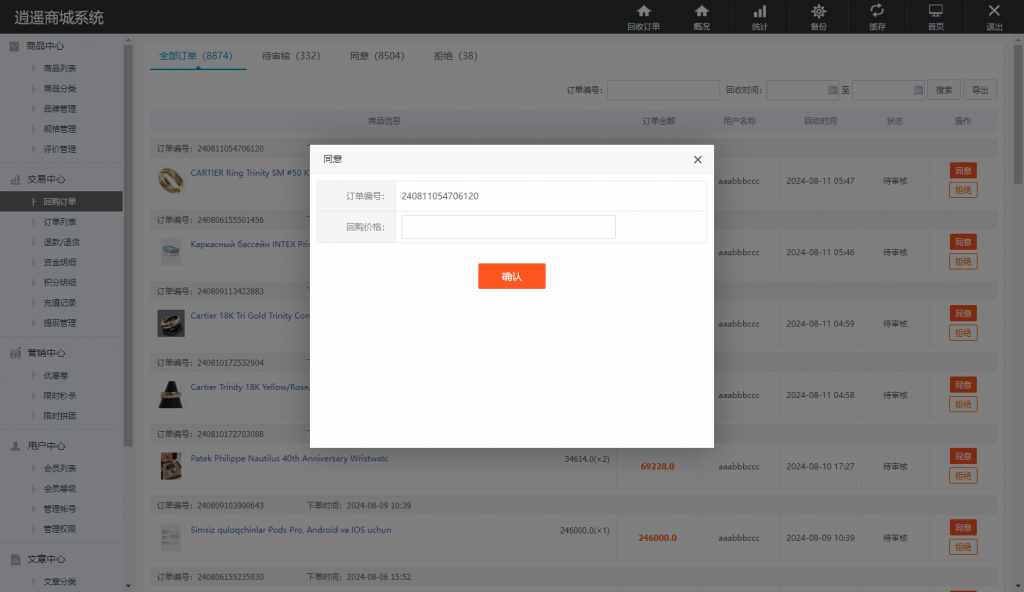Click the Patek Philippe watch thumbnail

[170, 466]
